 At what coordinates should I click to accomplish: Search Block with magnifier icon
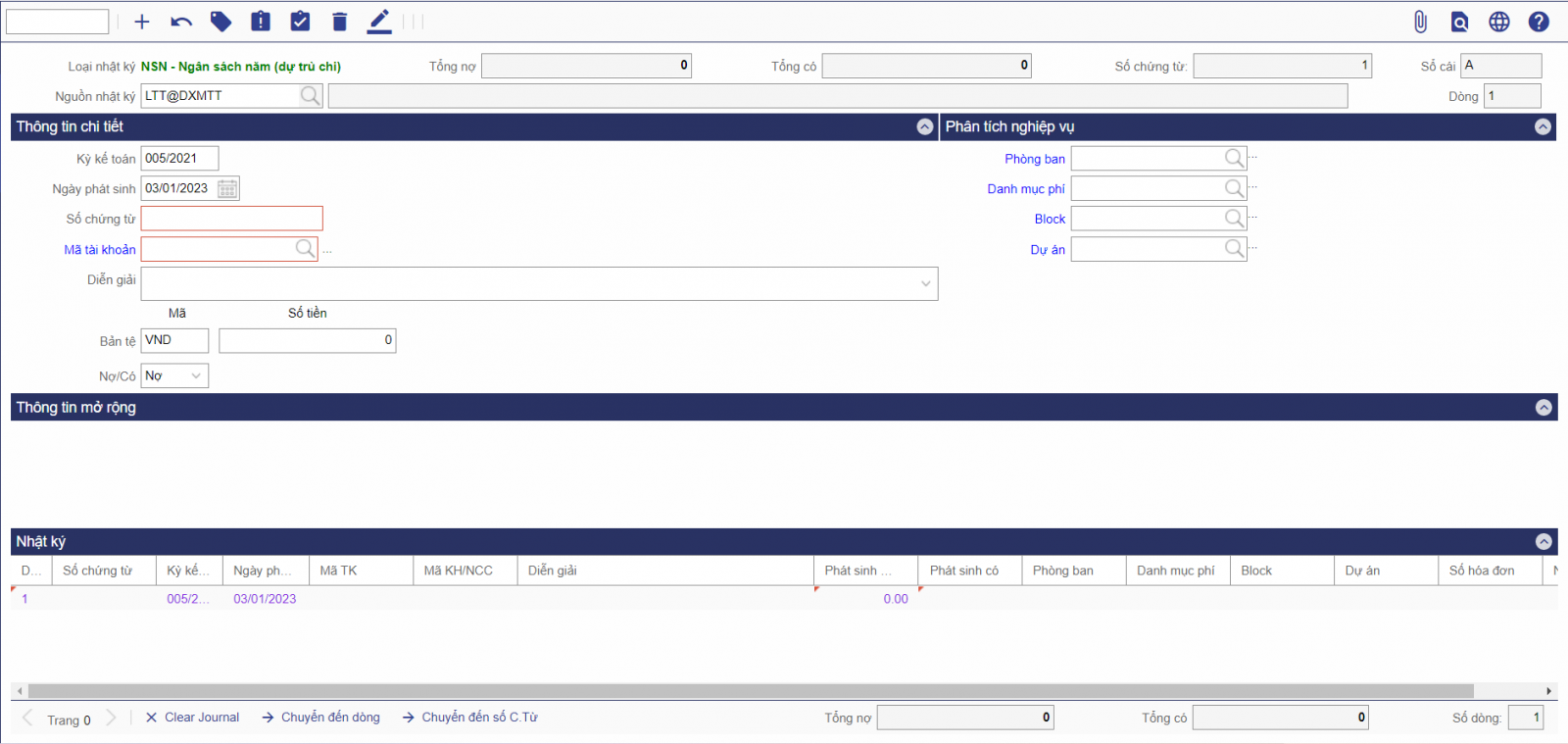pos(1234,219)
